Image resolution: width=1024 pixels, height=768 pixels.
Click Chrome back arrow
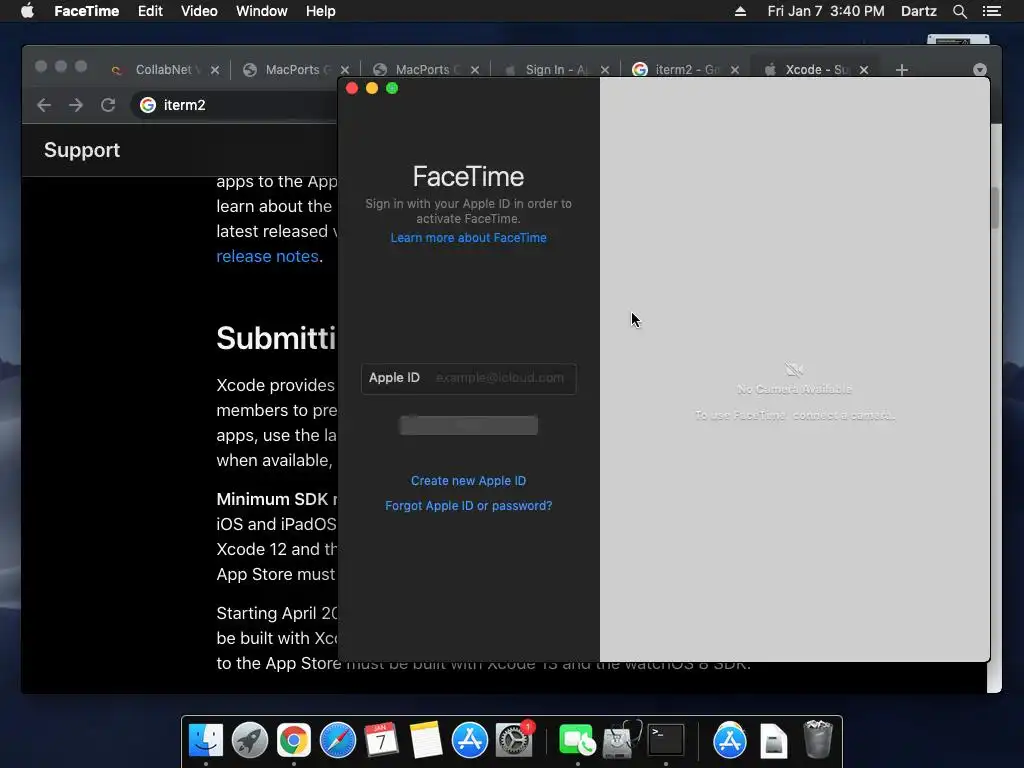44,105
